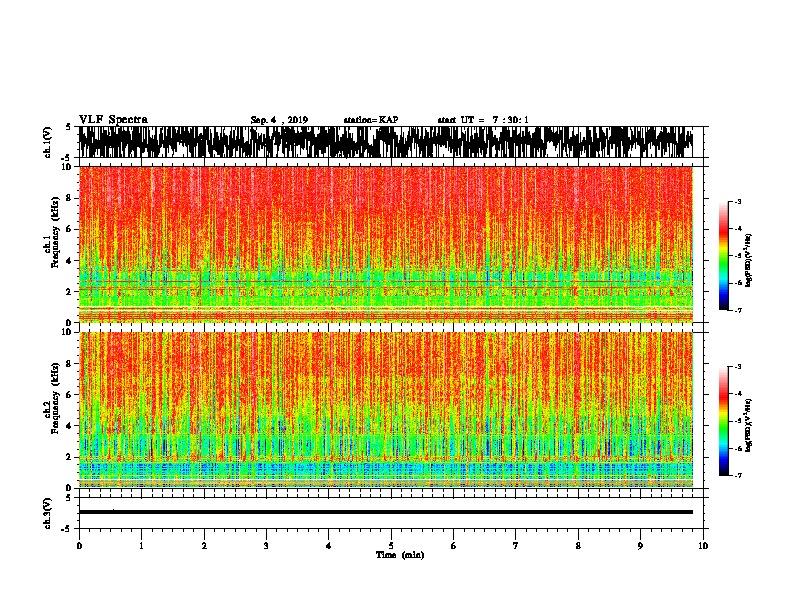792x612 pixels.
Task: Click the ch.2 spectrogram color scale bar
Action: pyautogui.click(x=723, y=421)
